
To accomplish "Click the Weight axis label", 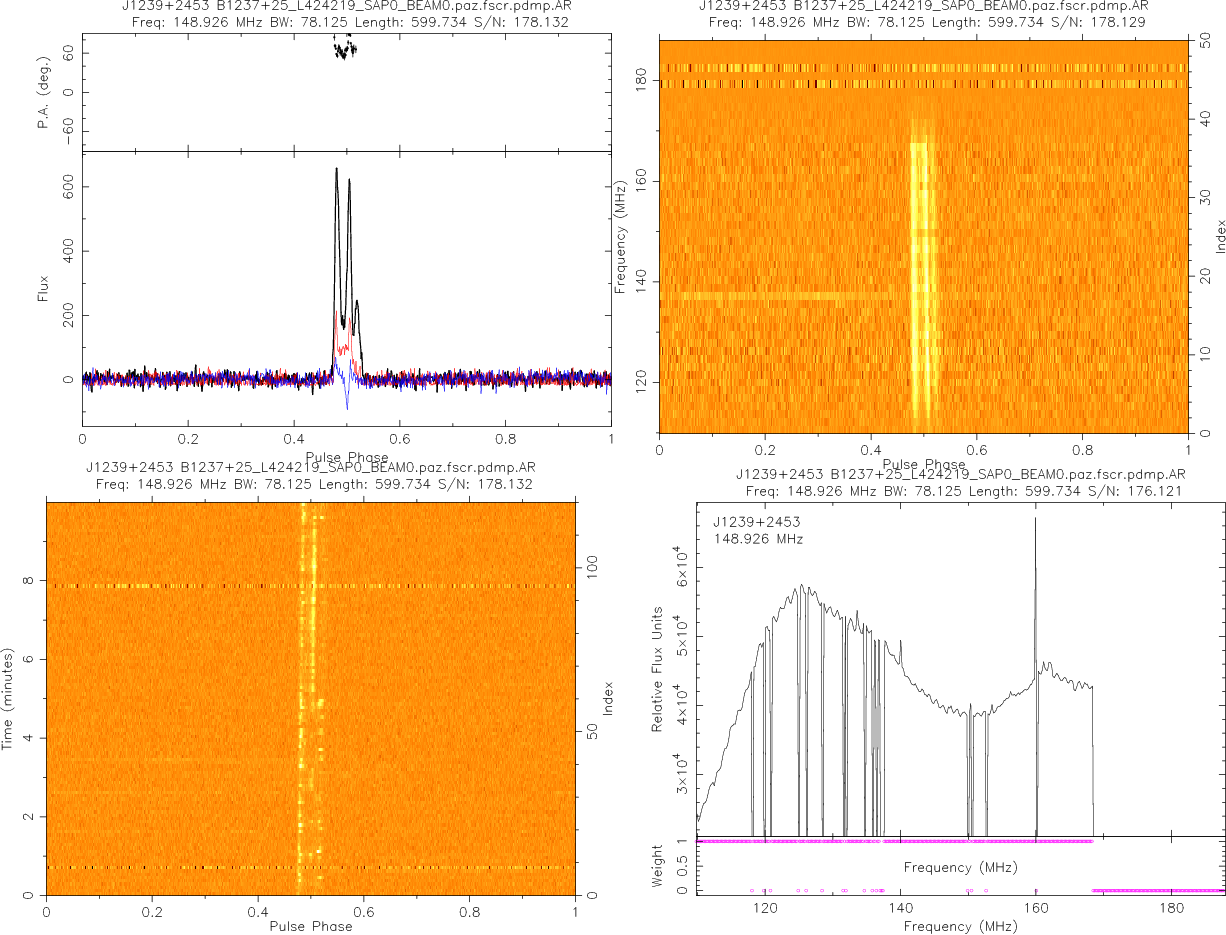I will (x=658, y=865).
